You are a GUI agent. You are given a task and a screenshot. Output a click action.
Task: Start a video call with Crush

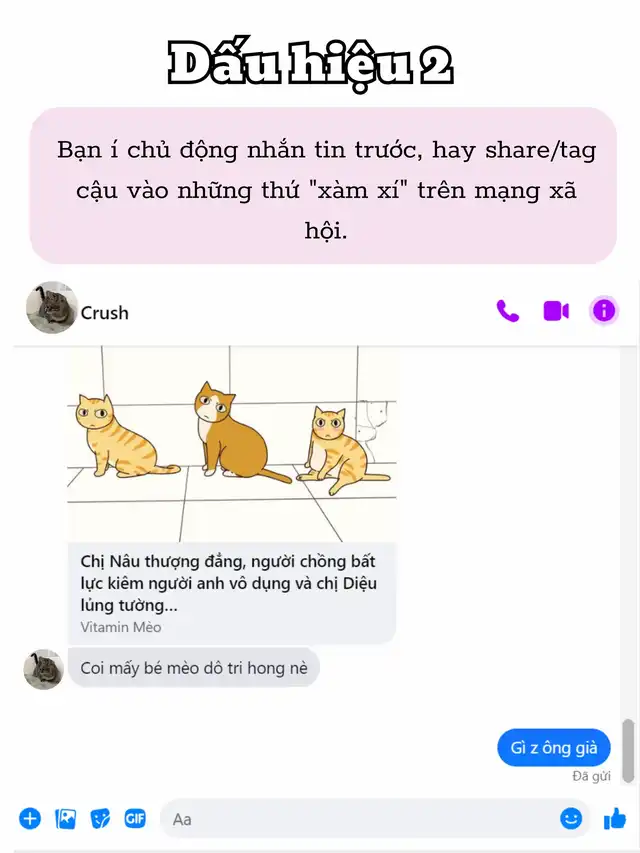[556, 312]
